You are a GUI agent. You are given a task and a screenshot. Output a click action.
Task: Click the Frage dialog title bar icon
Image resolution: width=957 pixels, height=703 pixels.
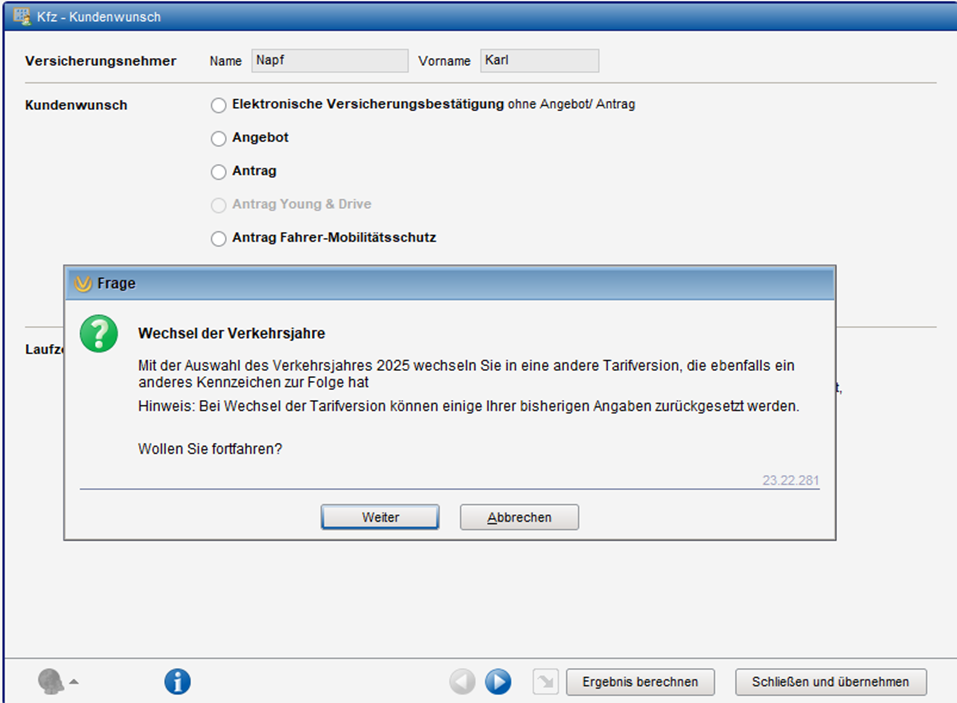coord(84,283)
